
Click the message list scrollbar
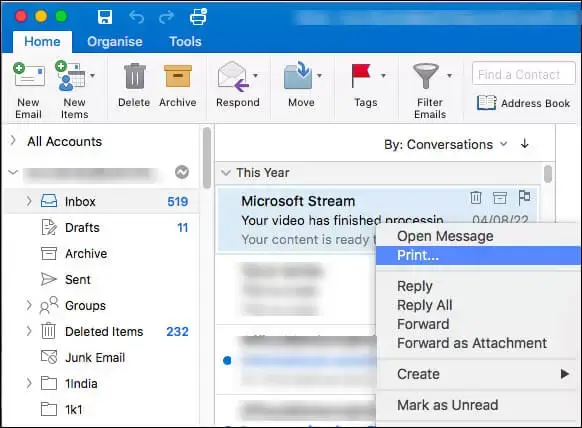547,174
